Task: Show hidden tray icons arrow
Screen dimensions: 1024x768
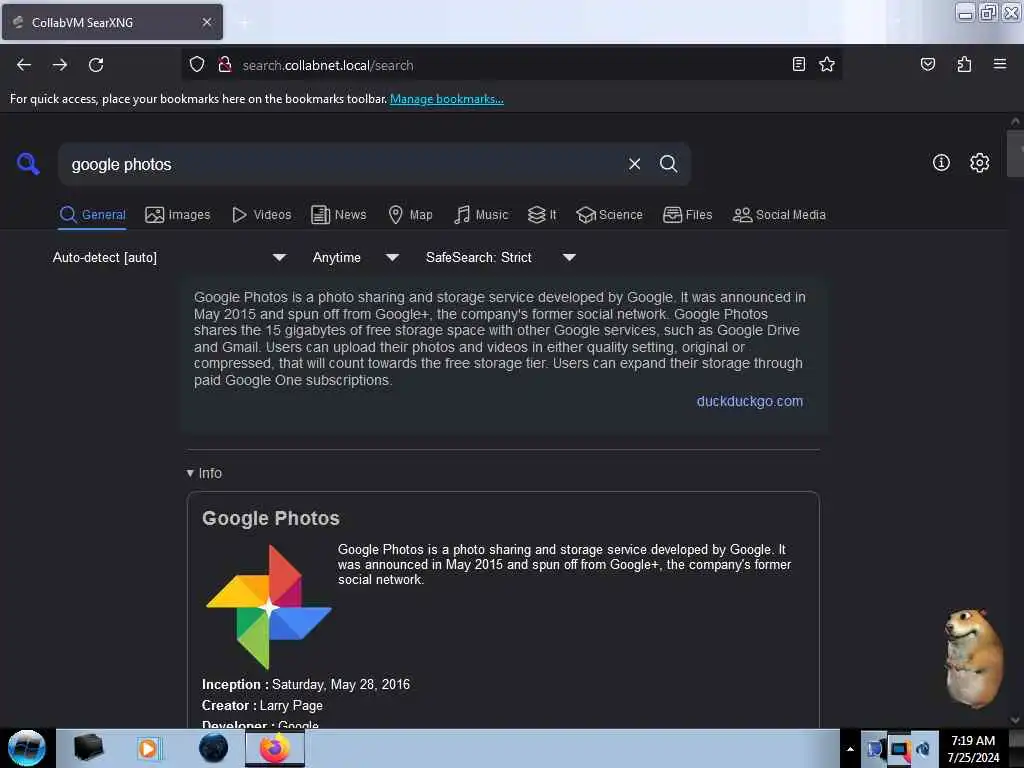Action: click(x=850, y=749)
